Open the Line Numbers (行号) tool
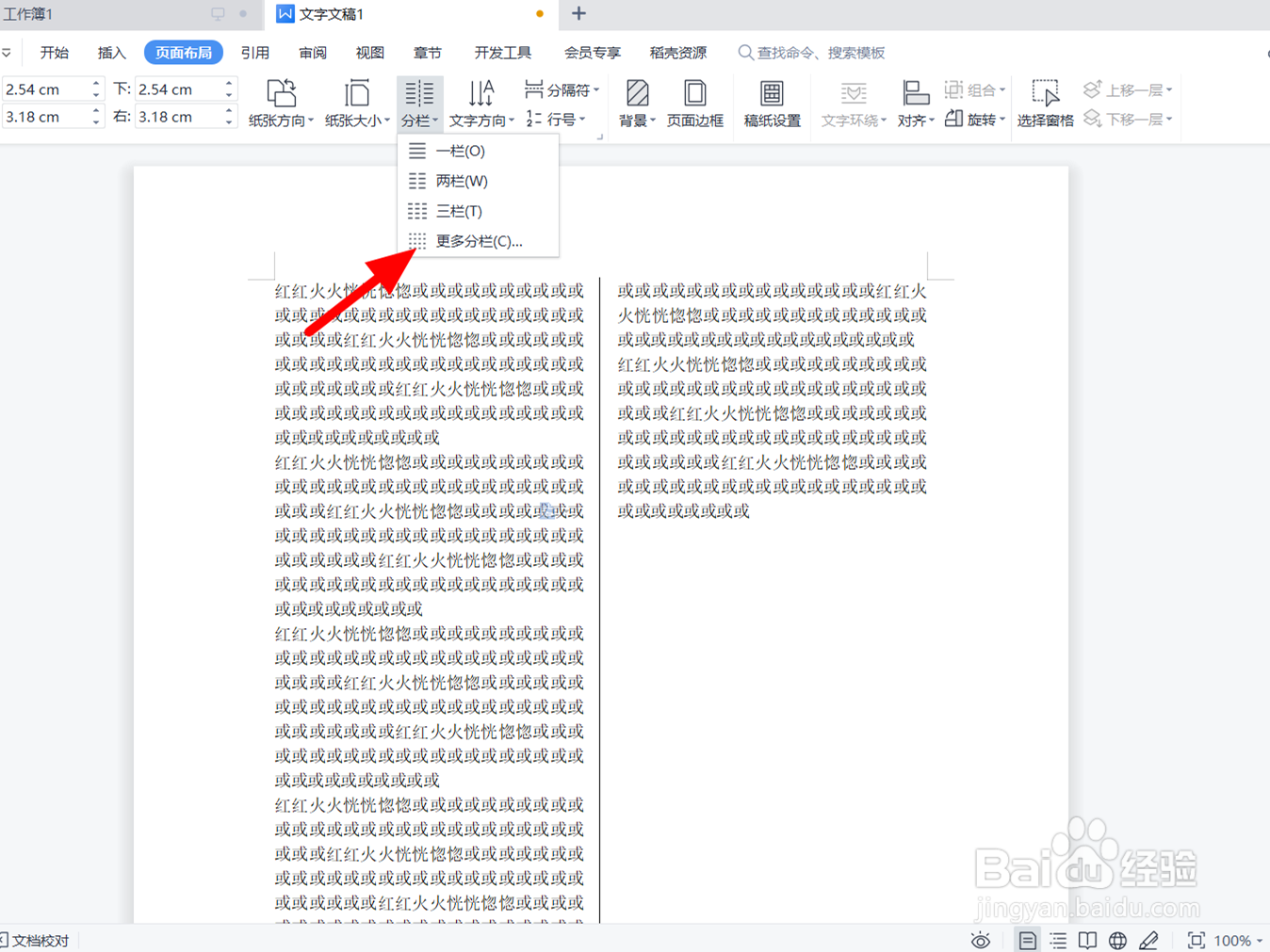 tap(556, 120)
